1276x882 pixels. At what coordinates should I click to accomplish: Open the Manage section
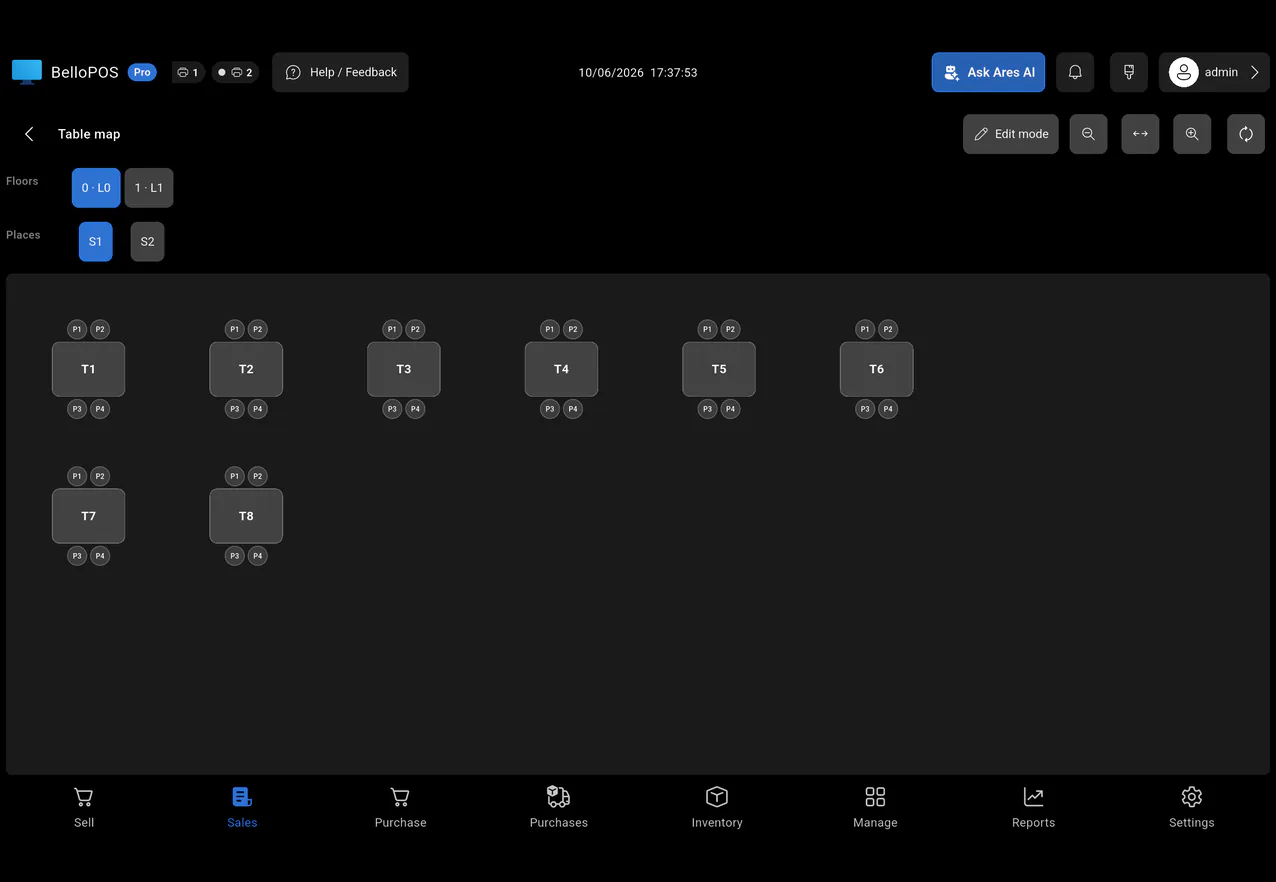[875, 808]
